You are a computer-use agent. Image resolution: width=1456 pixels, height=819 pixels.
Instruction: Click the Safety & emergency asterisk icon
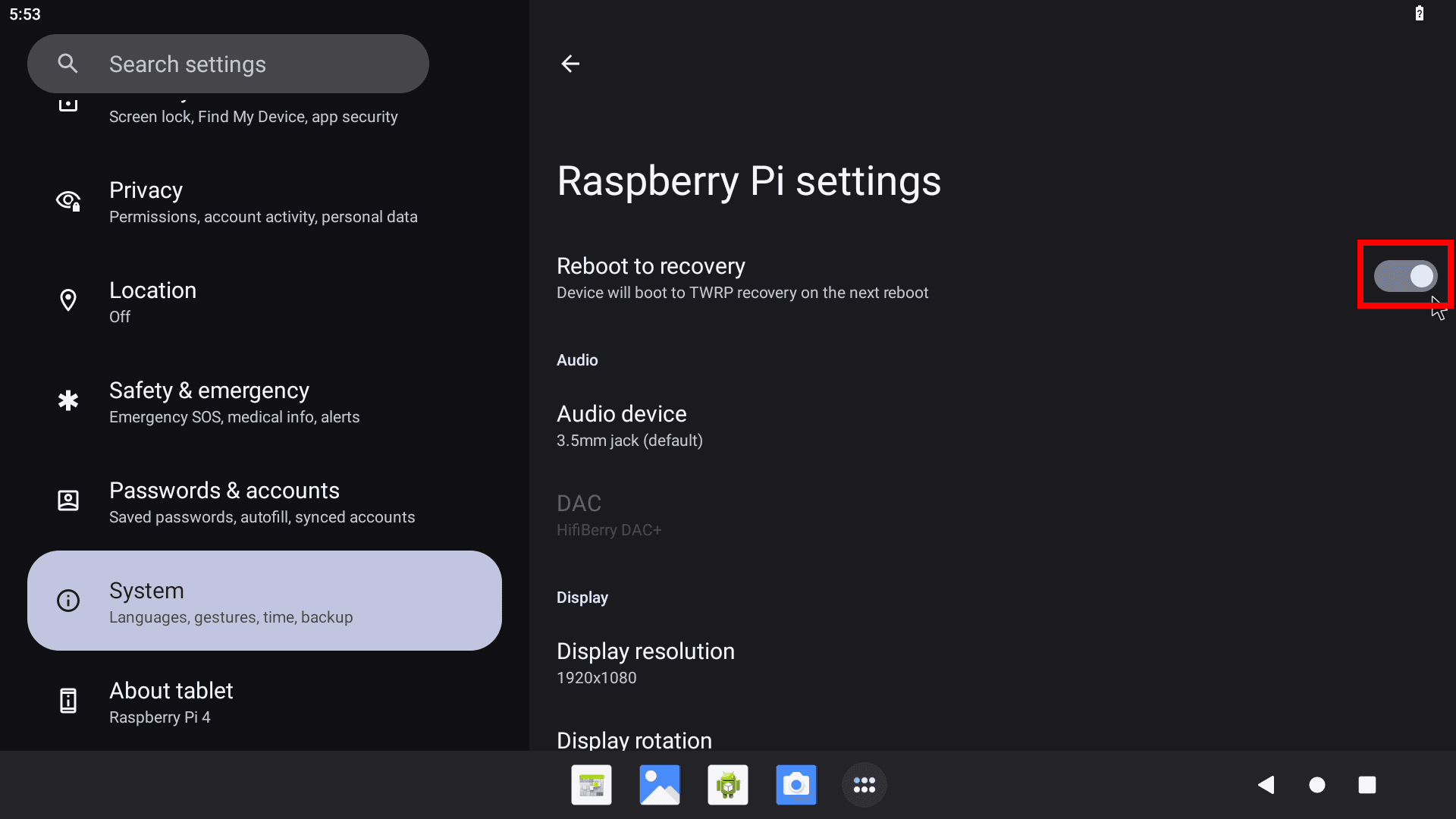(x=68, y=400)
